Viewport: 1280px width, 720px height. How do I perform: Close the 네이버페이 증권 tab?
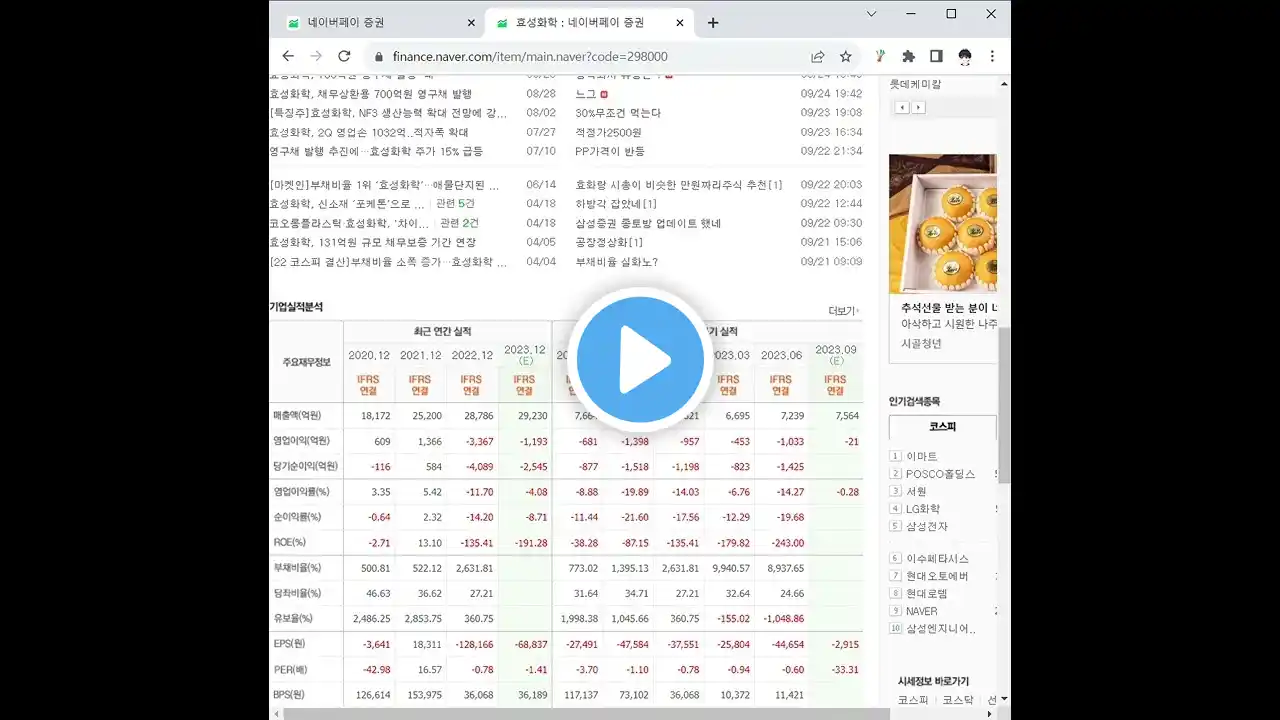coord(471,22)
